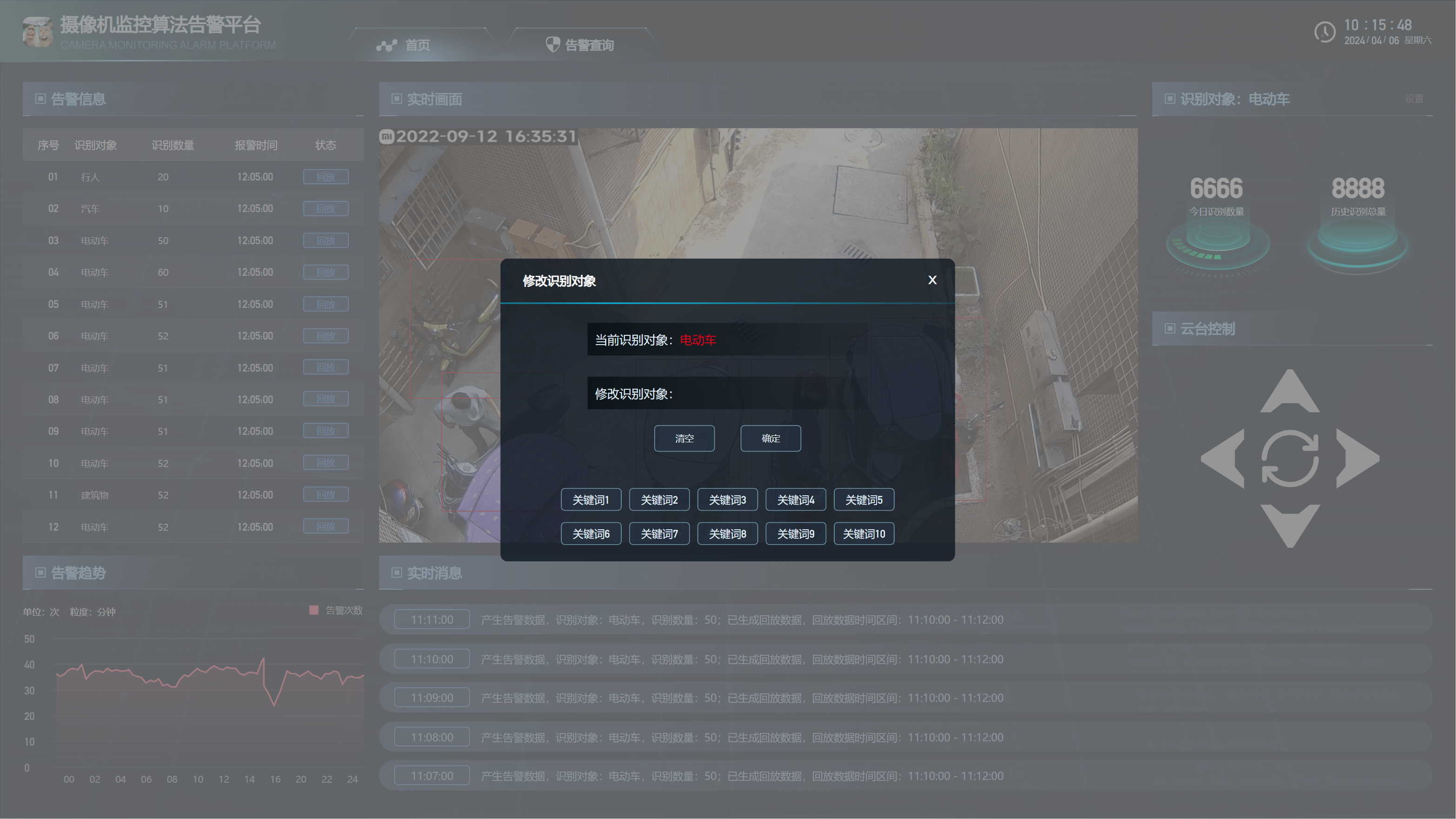Select keyword 关键词10
Viewport: 1456px width, 819px height.
point(864,534)
